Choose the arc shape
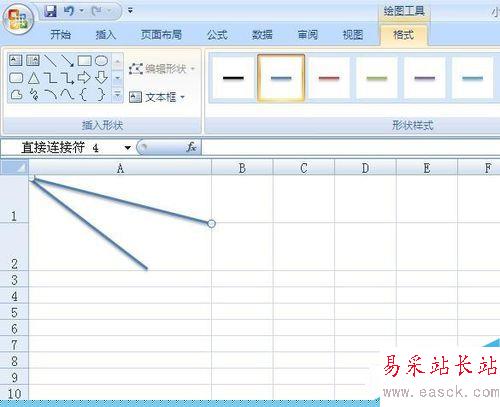 (51, 95)
